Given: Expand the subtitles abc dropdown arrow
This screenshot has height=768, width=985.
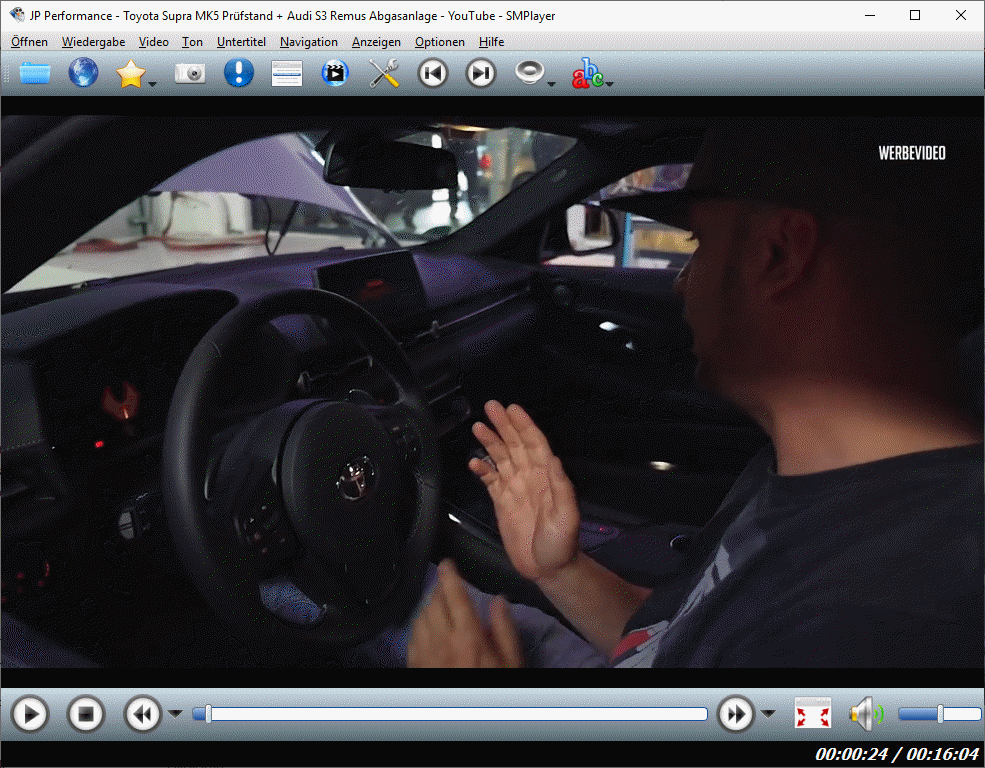Looking at the screenshot, I should 609,83.
